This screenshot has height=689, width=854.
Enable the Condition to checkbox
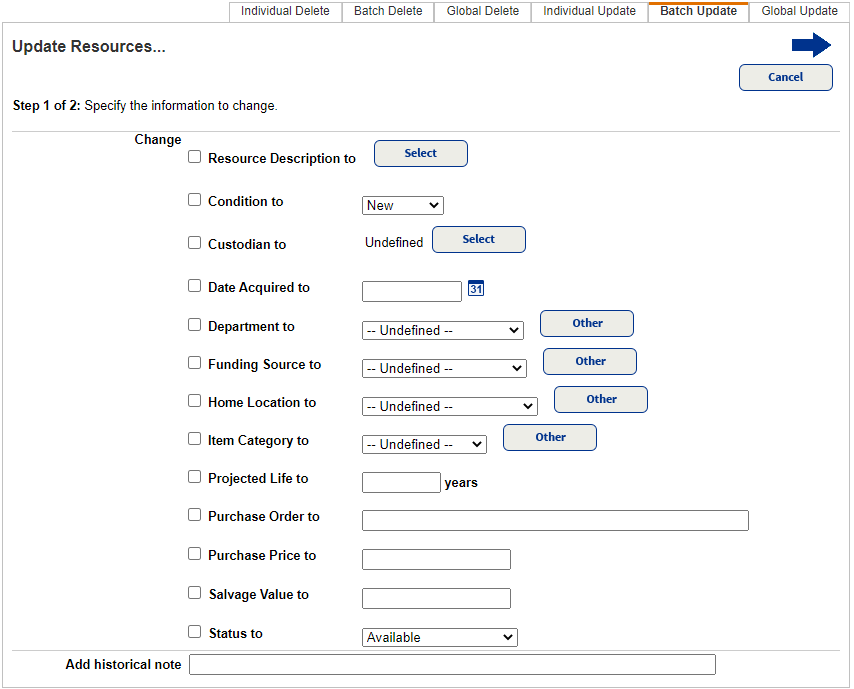tap(194, 199)
